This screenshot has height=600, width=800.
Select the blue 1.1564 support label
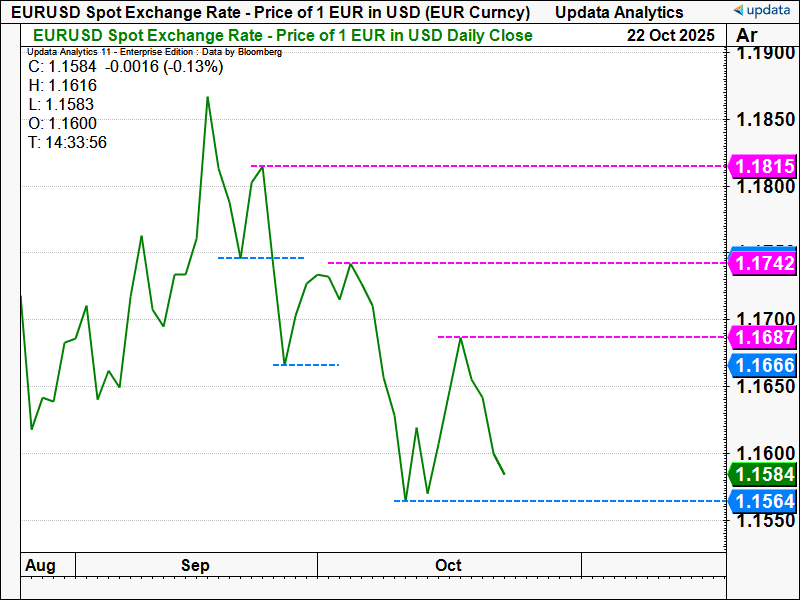(765, 501)
